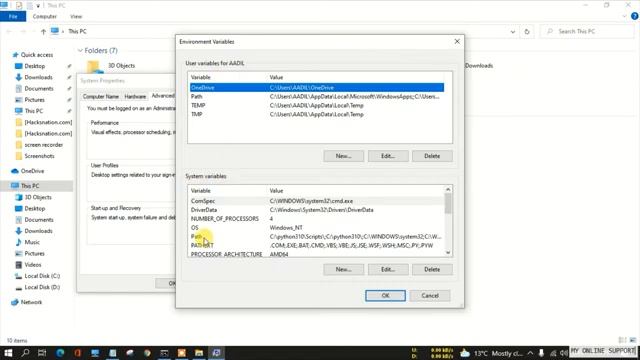The width and height of the screenshot is (640, 360).
Task: Click the This PC address bar path
Action: point(77,31)
